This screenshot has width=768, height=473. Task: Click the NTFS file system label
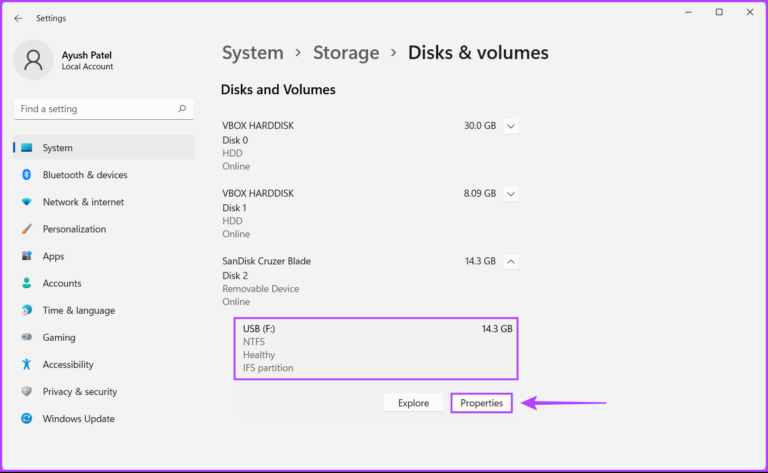(254, 342)
